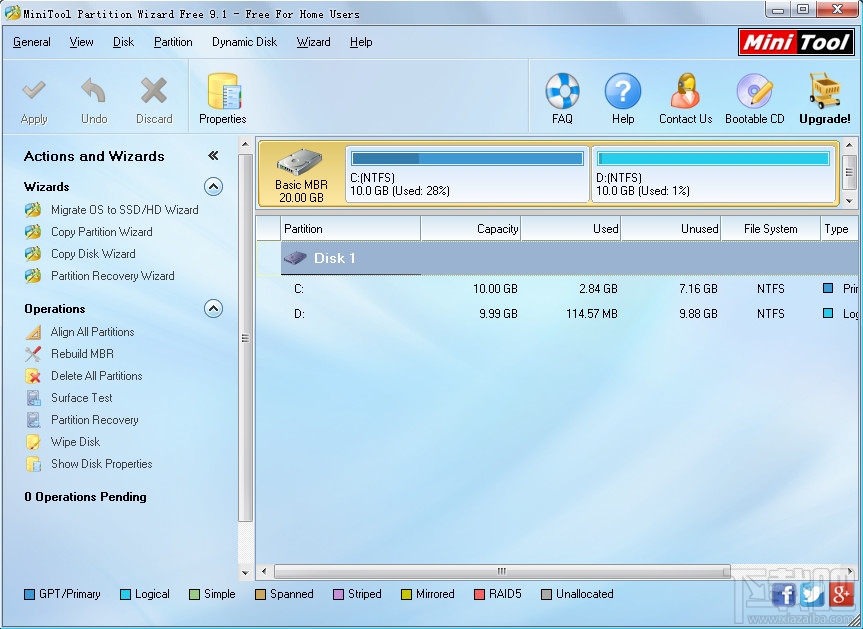
Task: Click the 7.16 GB unused value
Action: pos(698,288)
